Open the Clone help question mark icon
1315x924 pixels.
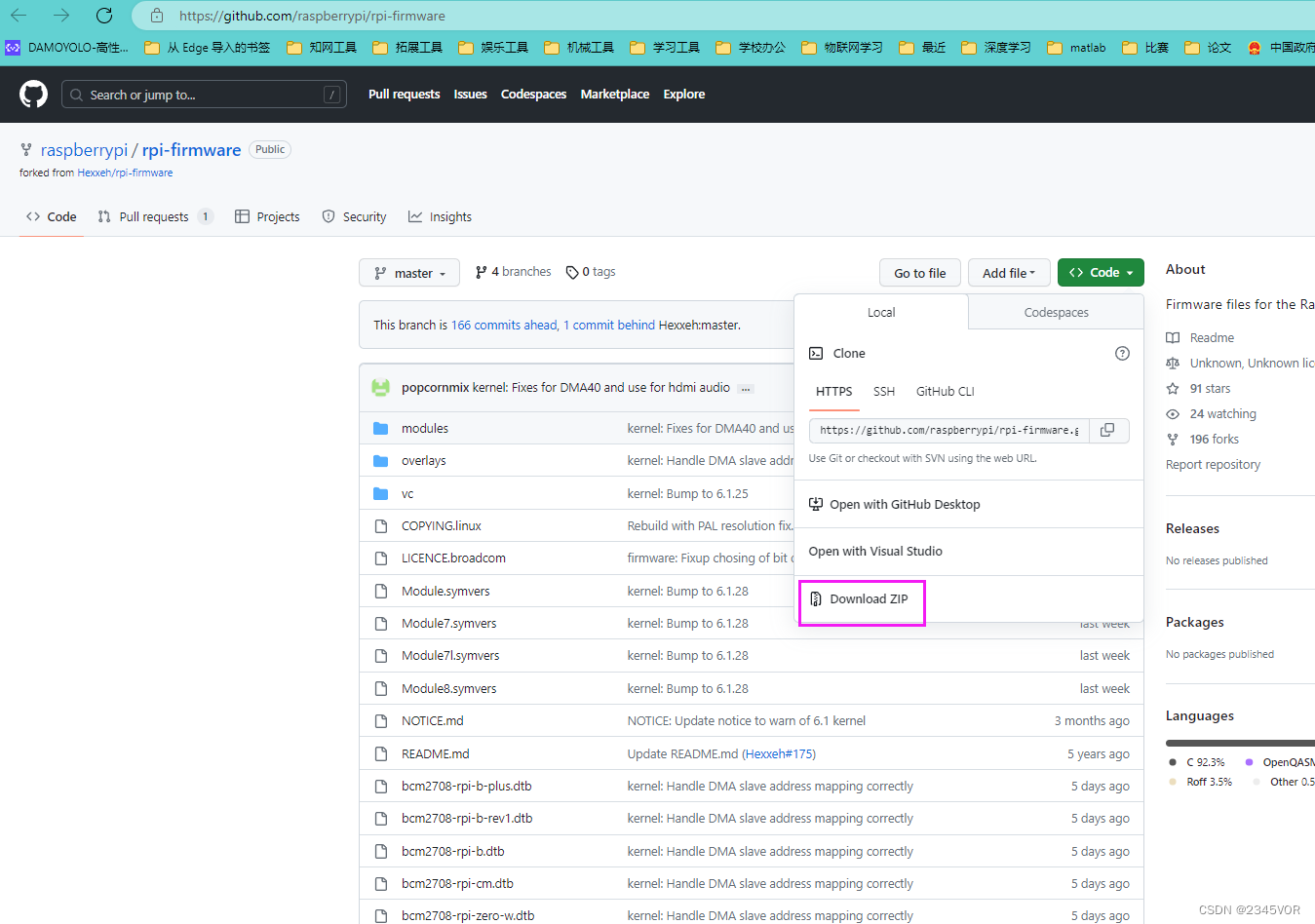click(1122, 353)
